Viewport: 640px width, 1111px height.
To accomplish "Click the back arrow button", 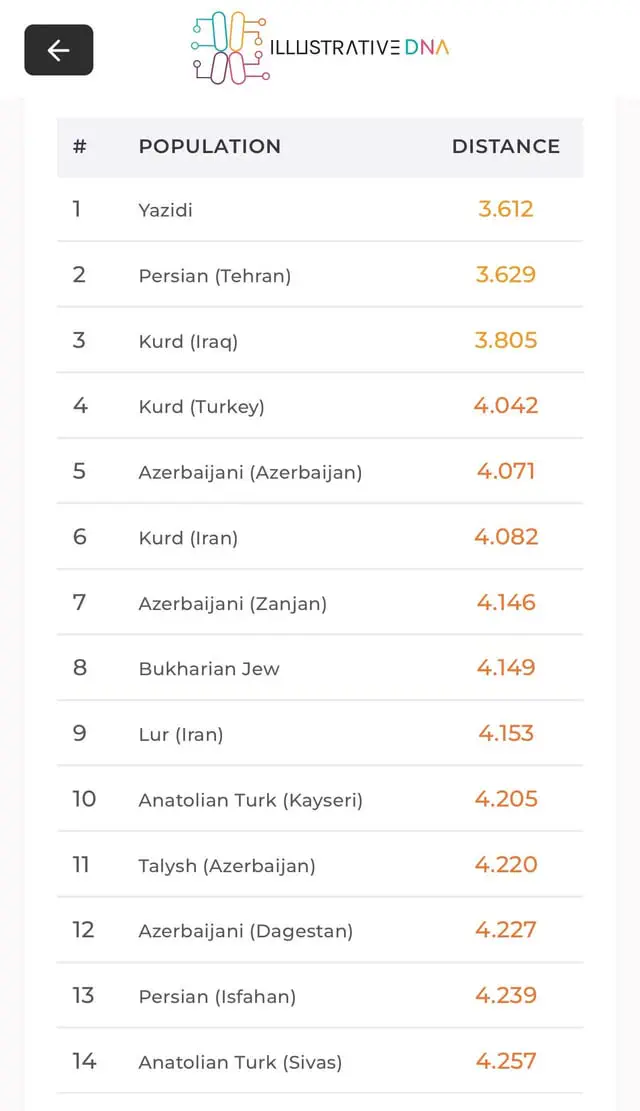I will 59,50.
